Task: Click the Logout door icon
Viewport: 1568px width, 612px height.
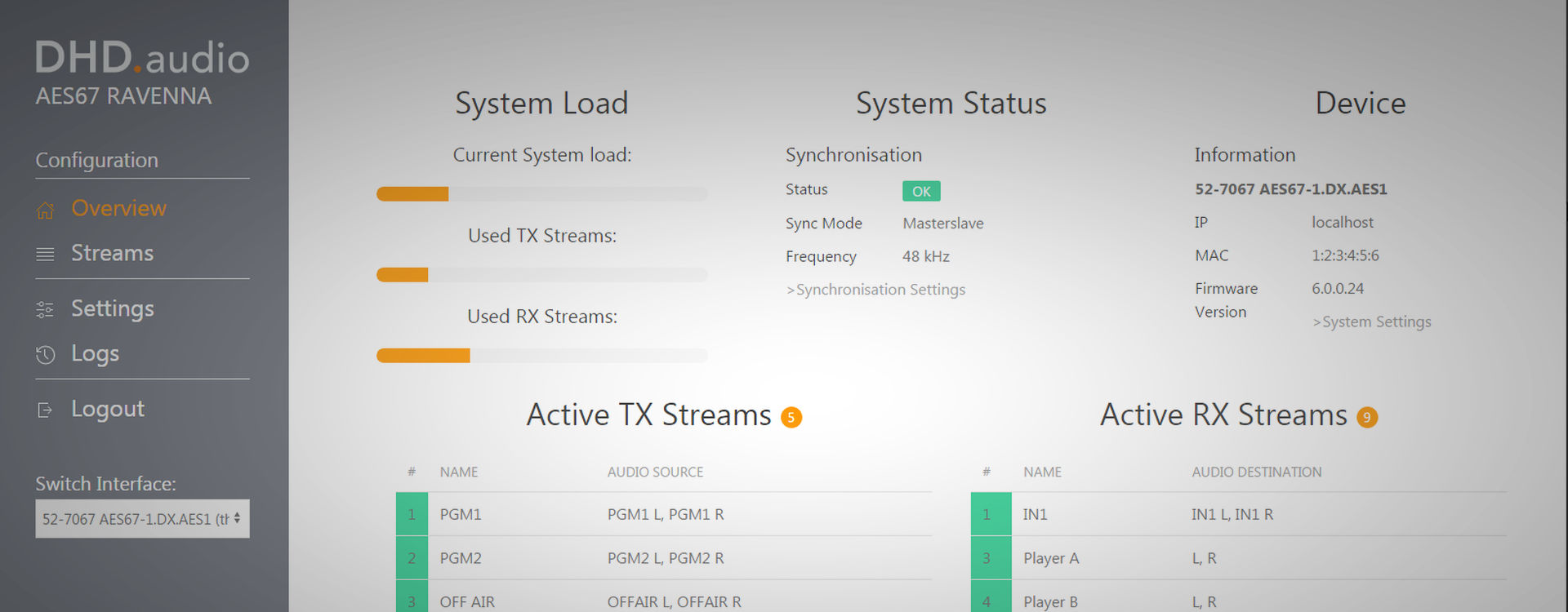Action: tap(45, 410)
